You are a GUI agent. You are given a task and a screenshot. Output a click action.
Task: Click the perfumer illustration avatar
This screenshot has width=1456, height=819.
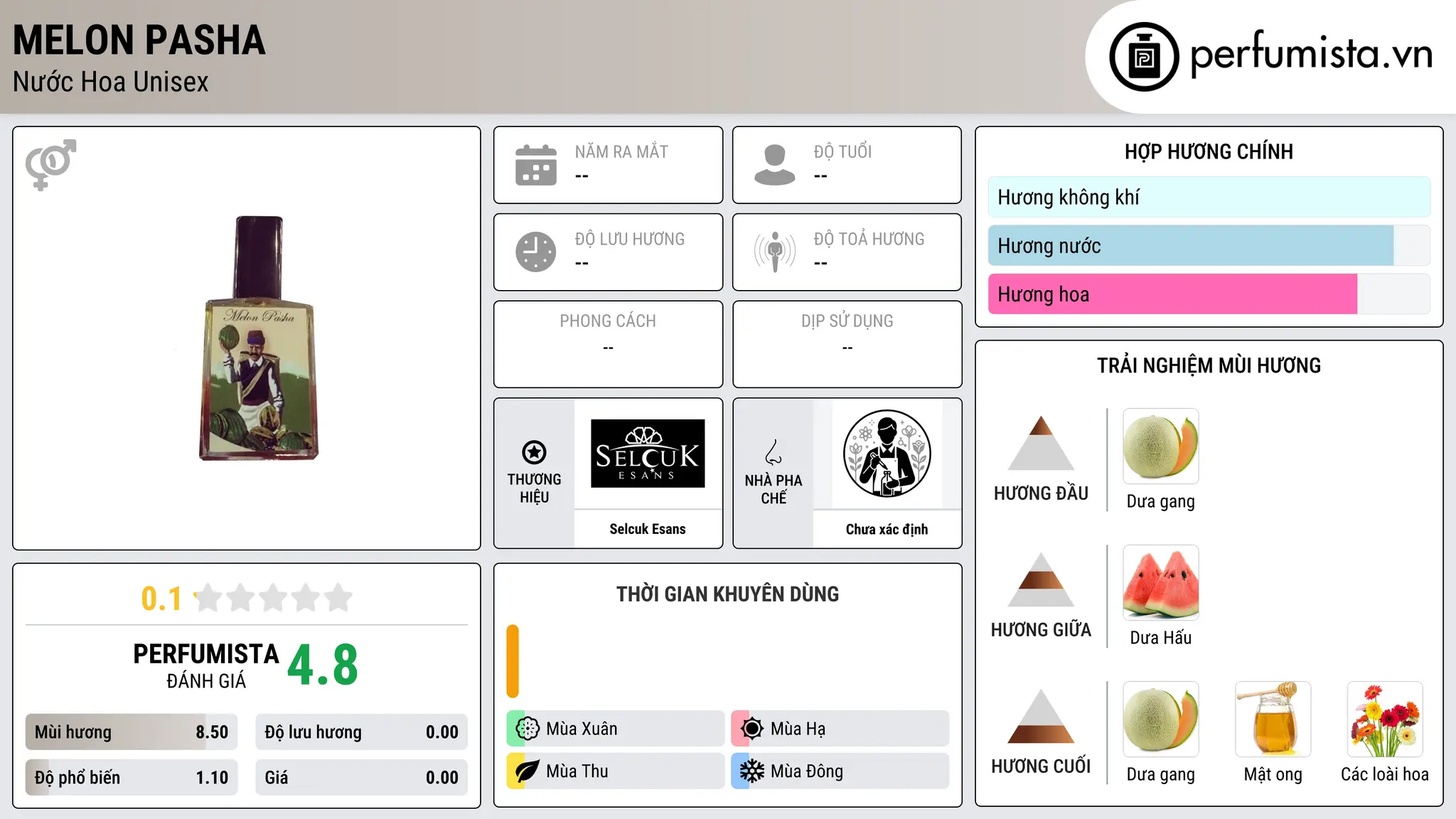(887, 454)
